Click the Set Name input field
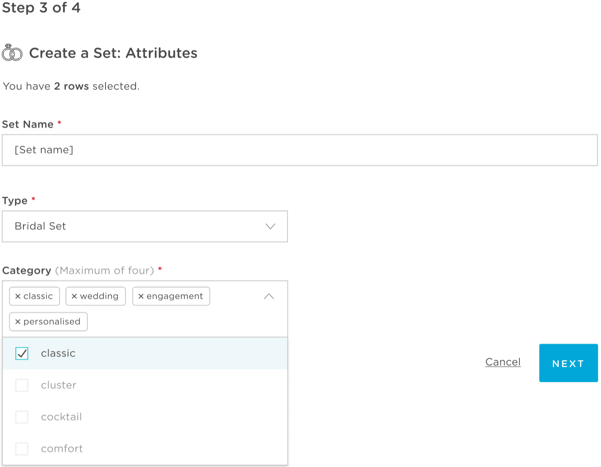The width and height of the screenshot is (601, 467). 300,150
